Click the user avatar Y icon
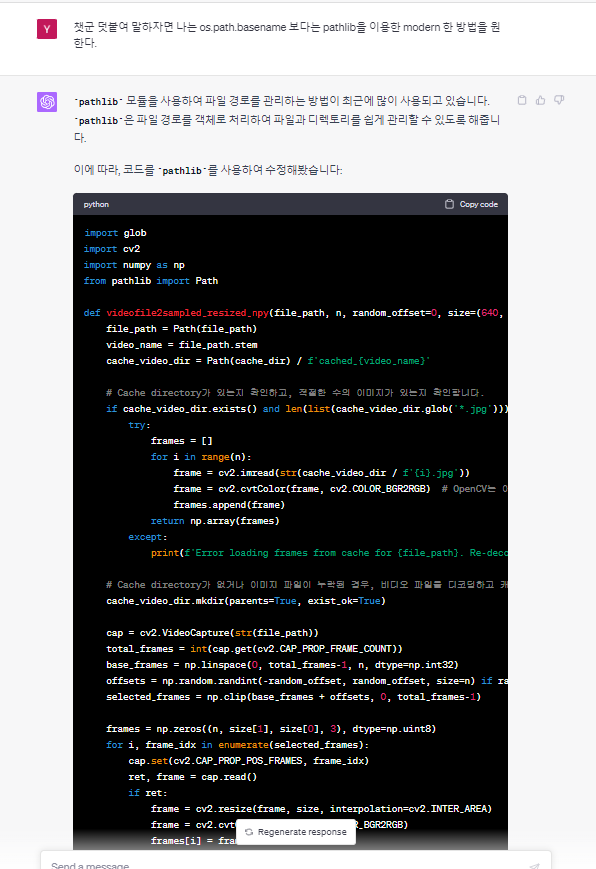 pos(47,29)
